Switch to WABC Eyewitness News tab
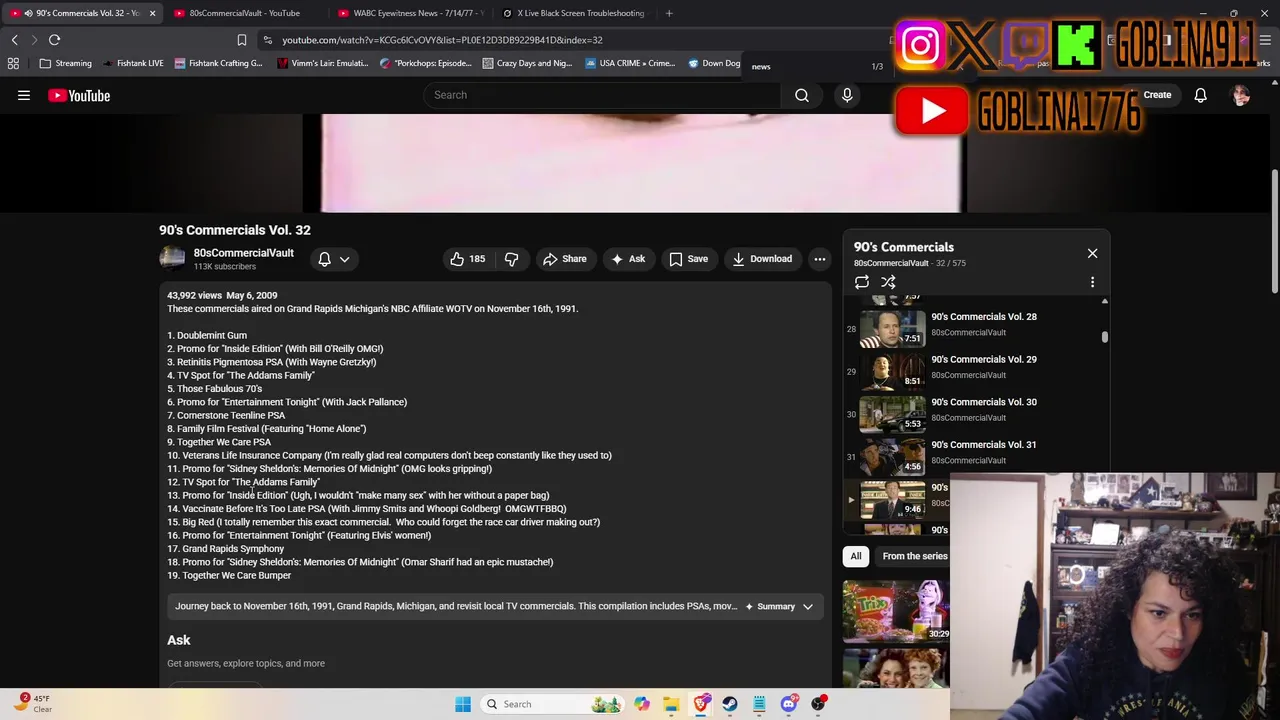 pos(410,13)
